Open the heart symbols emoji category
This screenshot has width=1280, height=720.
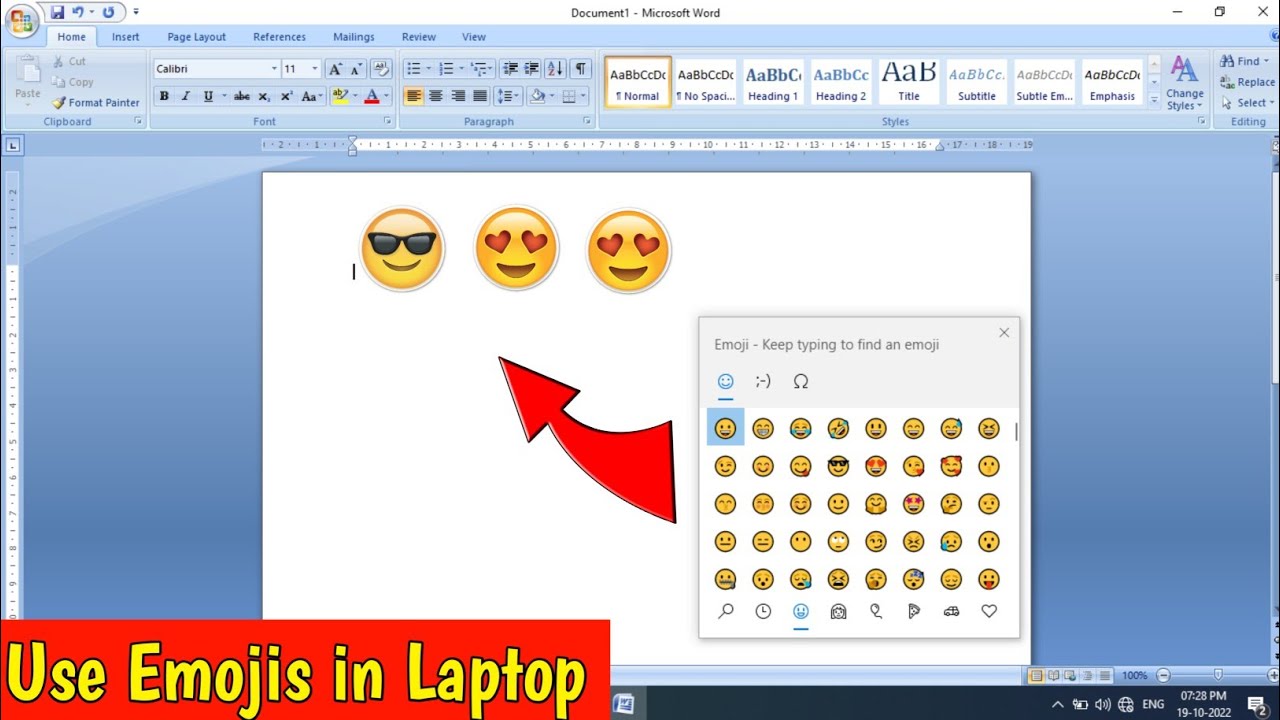pos(989,611)
